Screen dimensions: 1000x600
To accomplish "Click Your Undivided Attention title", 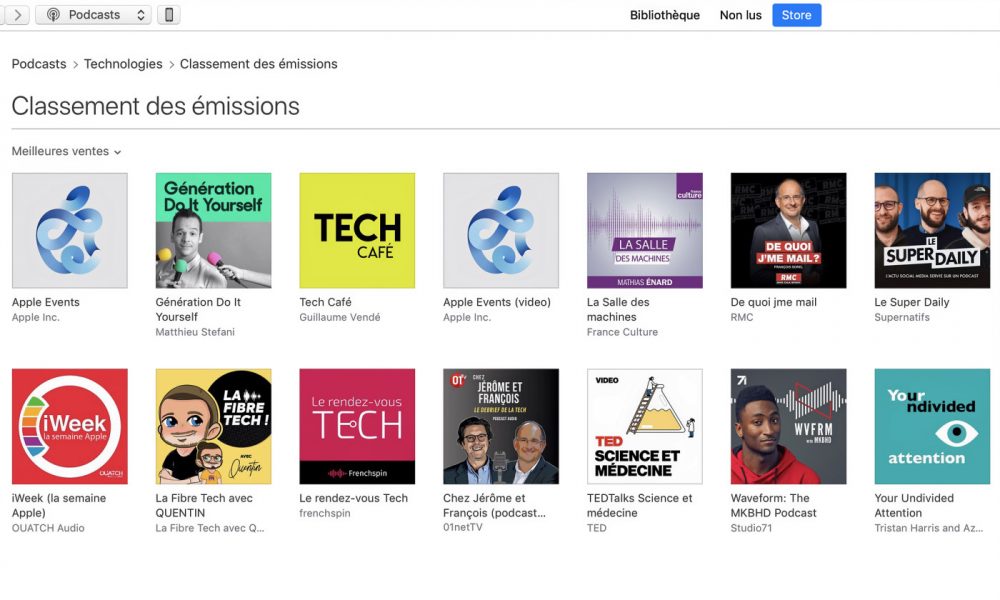I will (914, 505).
